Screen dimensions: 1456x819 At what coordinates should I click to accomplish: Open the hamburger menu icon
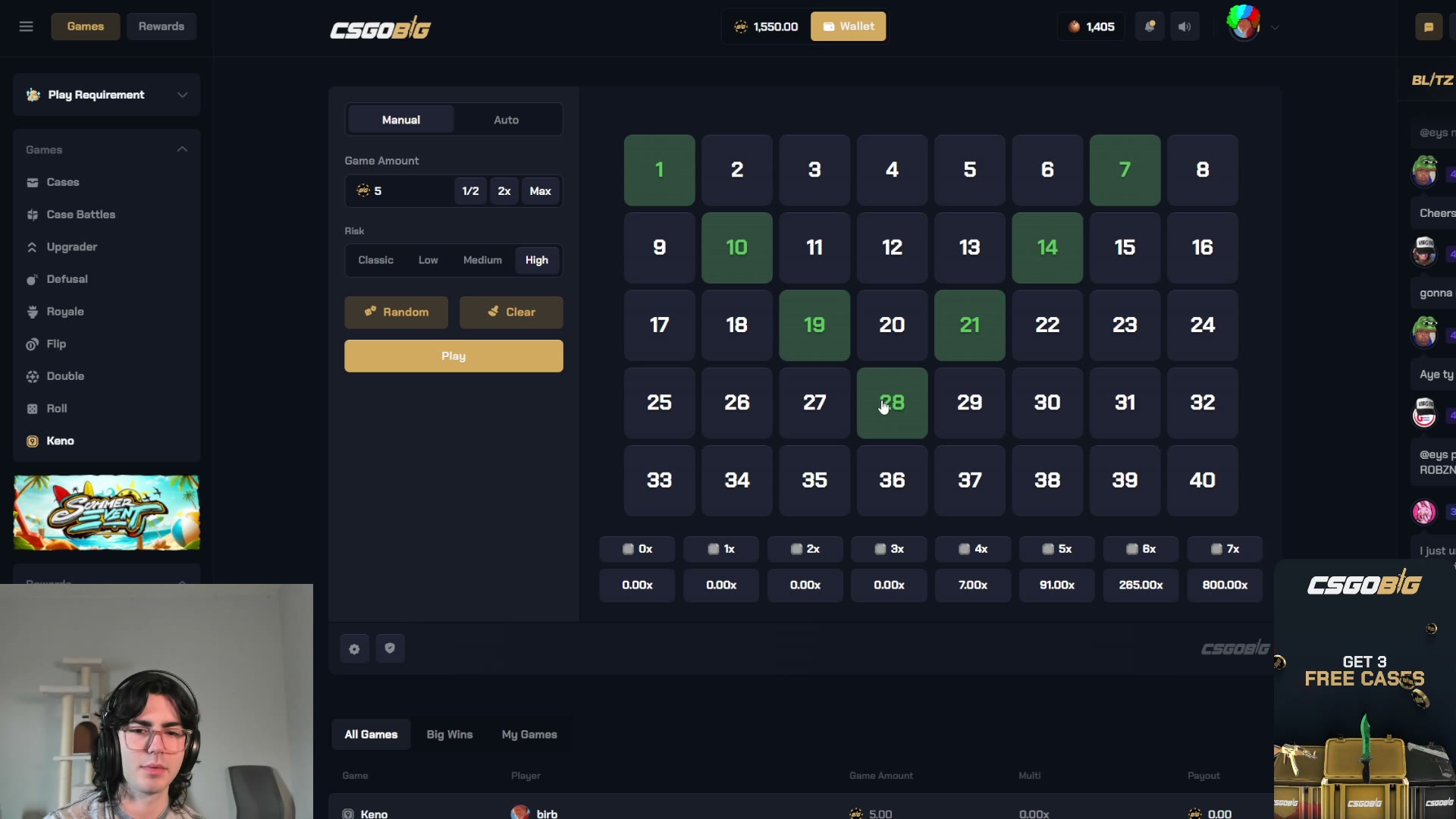27,27
